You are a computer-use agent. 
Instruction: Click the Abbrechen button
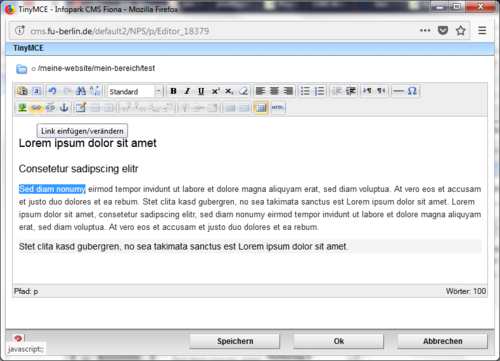[442, 341]
